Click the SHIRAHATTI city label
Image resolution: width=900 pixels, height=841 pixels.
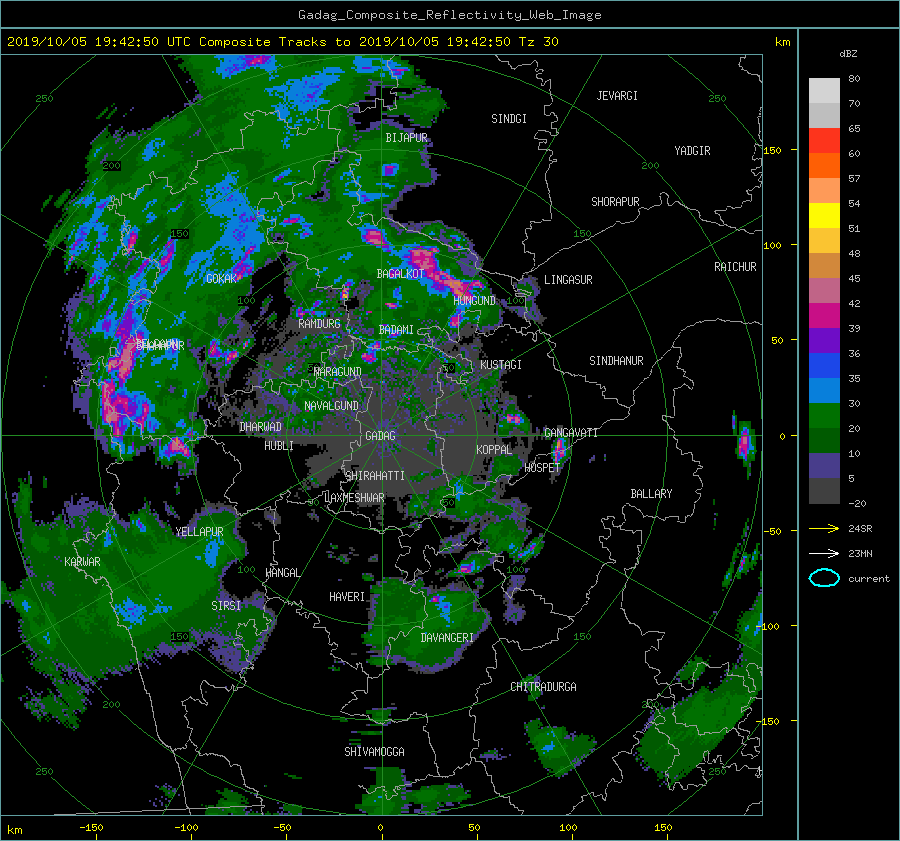point(375,476)
